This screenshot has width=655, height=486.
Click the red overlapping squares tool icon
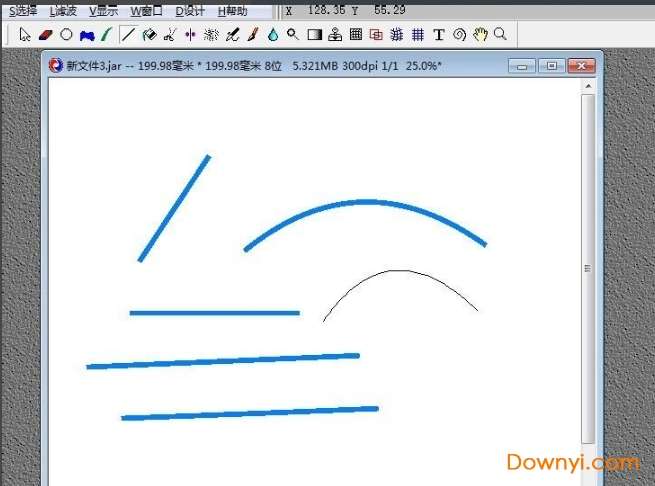click(376, 35)
